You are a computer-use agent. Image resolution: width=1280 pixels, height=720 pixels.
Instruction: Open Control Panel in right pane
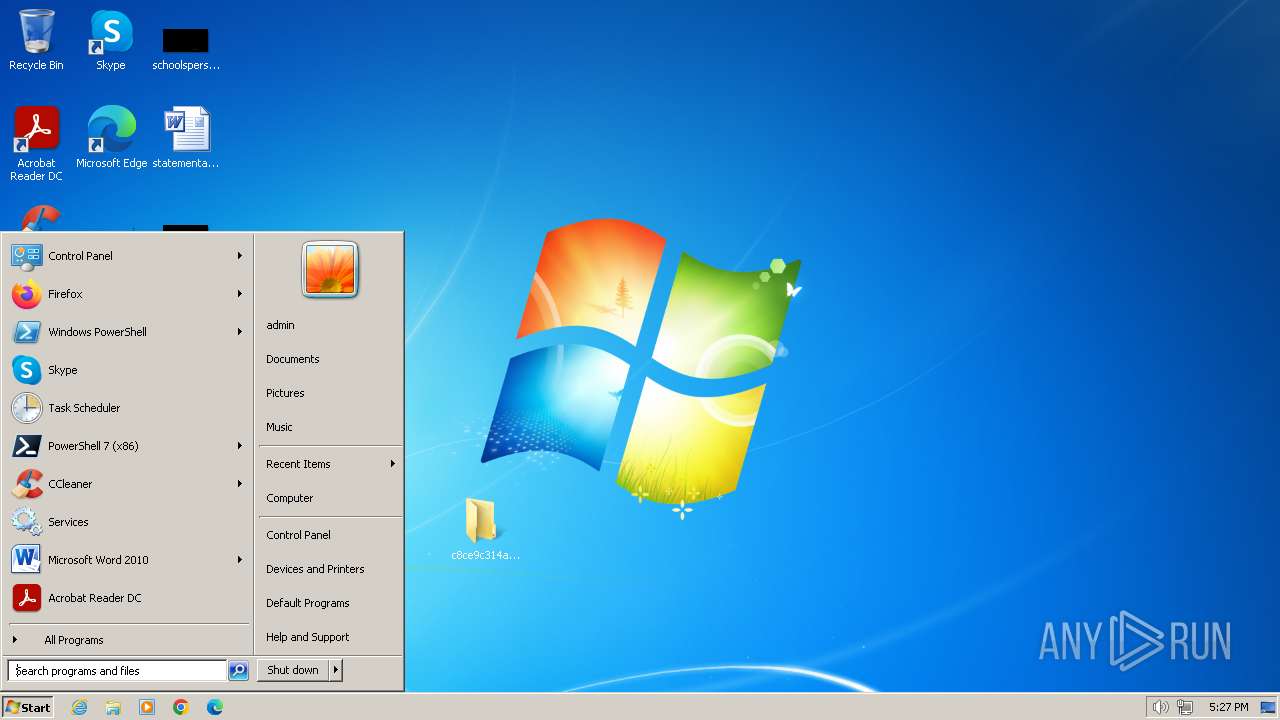coord(330,535)
